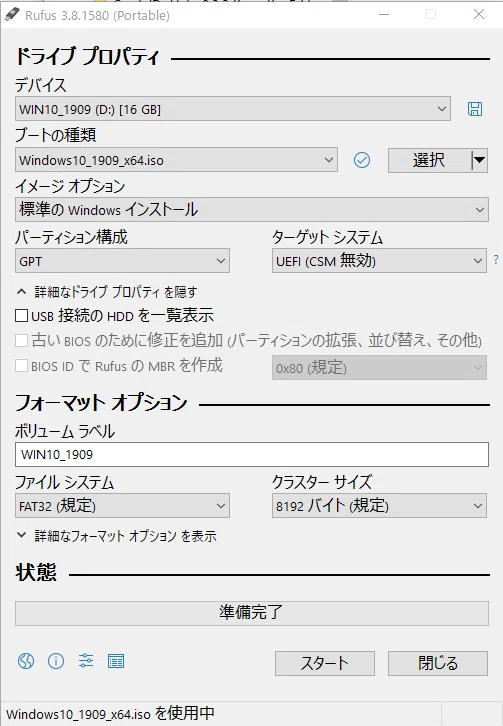
Task: Open the クラスターサイズ 8192 バイト dropdown
Action: tap(379, 506)
